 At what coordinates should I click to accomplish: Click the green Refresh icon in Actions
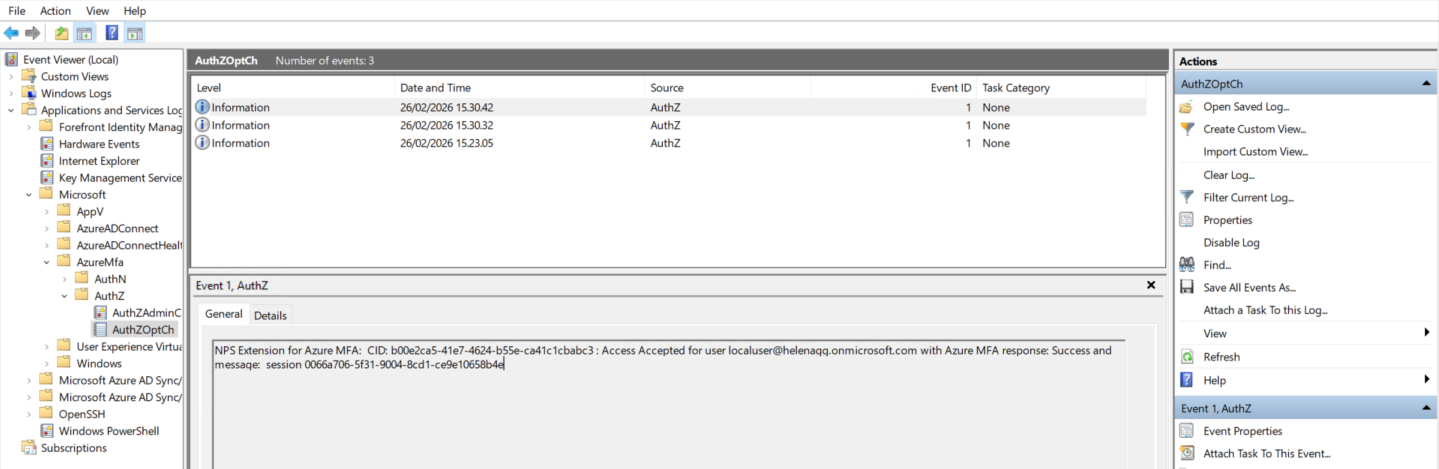[x=1187, y=357]
